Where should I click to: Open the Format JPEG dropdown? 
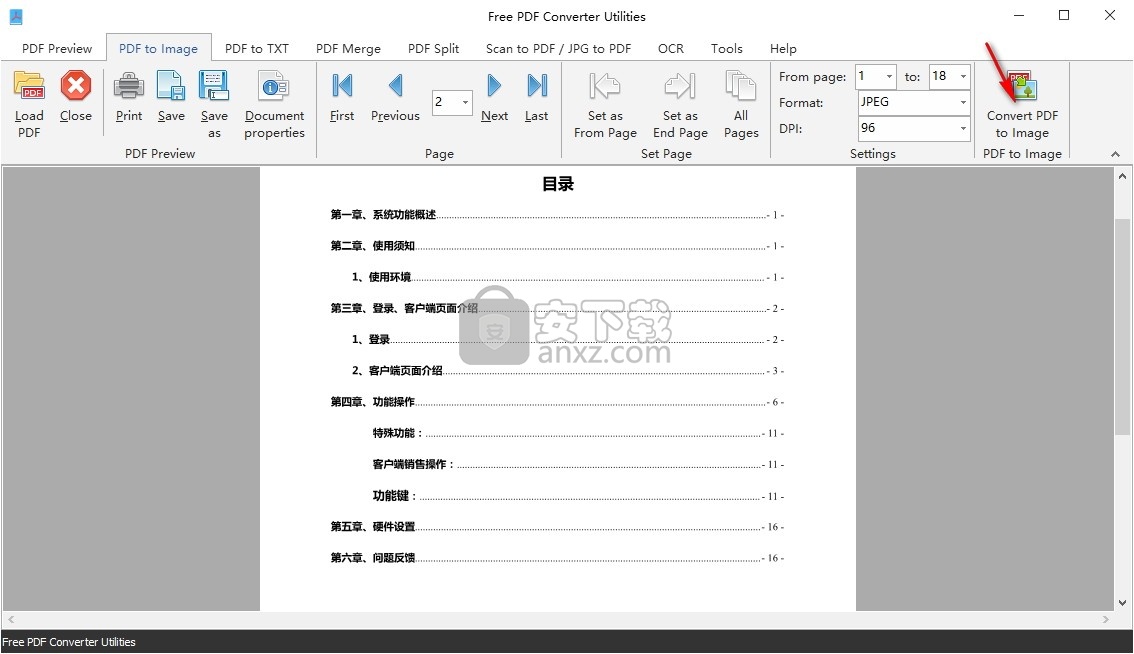pyautogui.click(x=963, y=102)
